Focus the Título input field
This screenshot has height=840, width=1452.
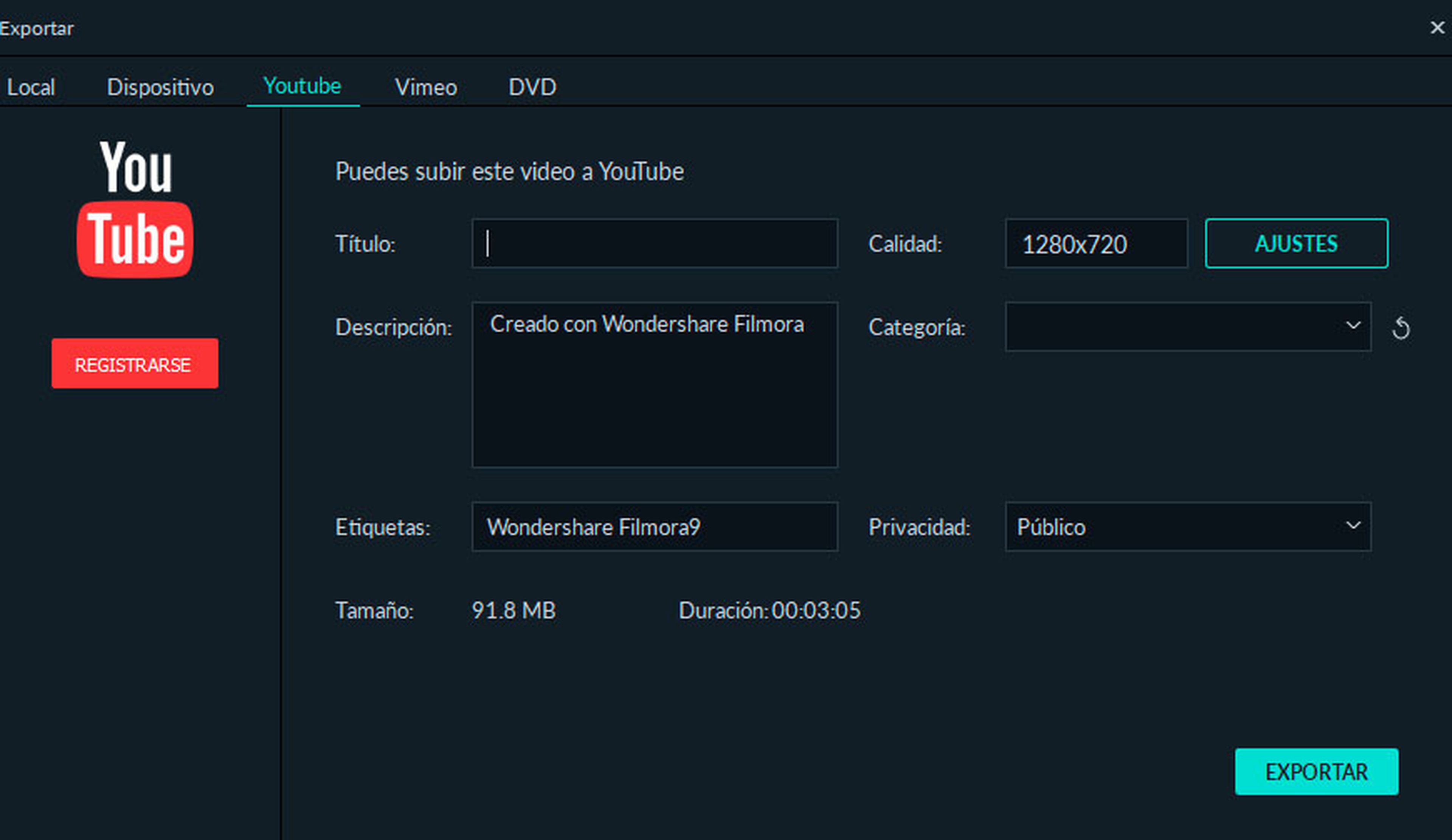[x=655, y=243]
